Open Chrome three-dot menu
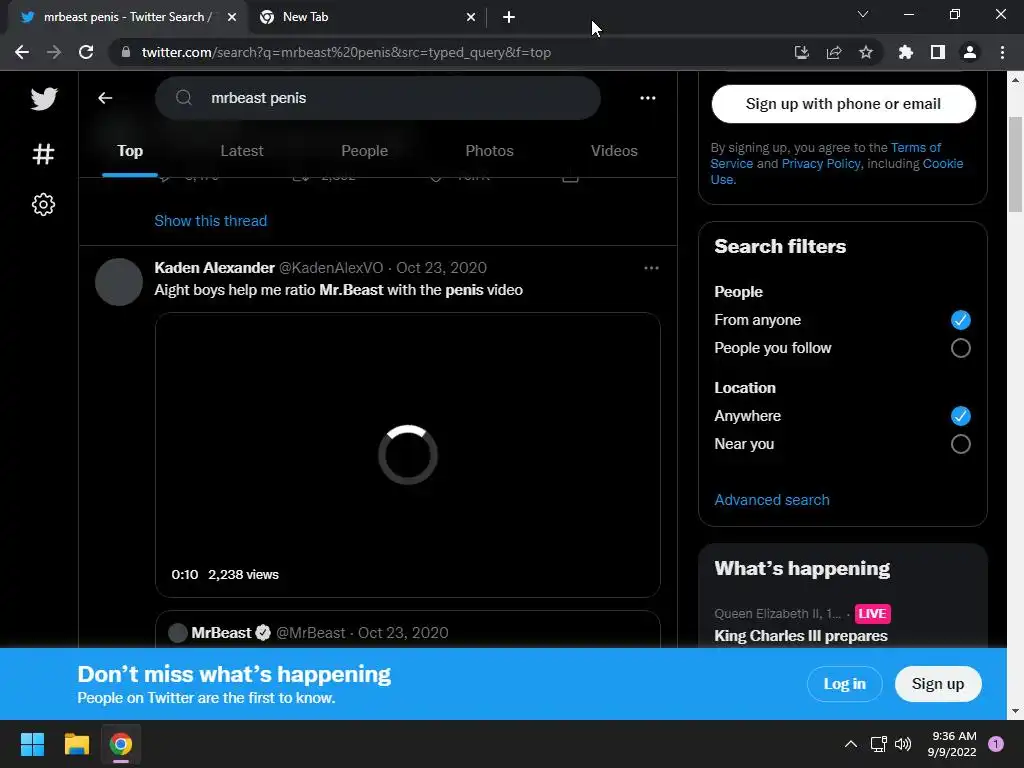Image resolution: width=1024 pixels, height=768 pixels. point(1002,52)
